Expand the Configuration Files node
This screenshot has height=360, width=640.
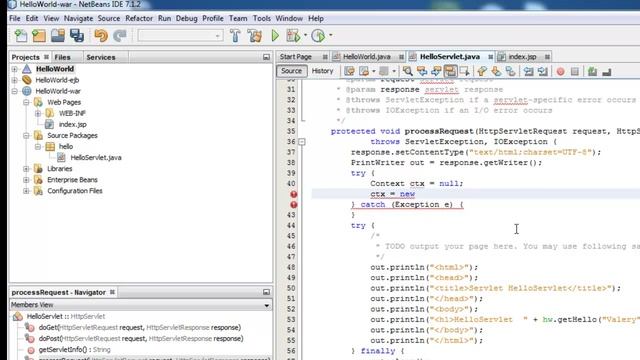tap(26, 191)
